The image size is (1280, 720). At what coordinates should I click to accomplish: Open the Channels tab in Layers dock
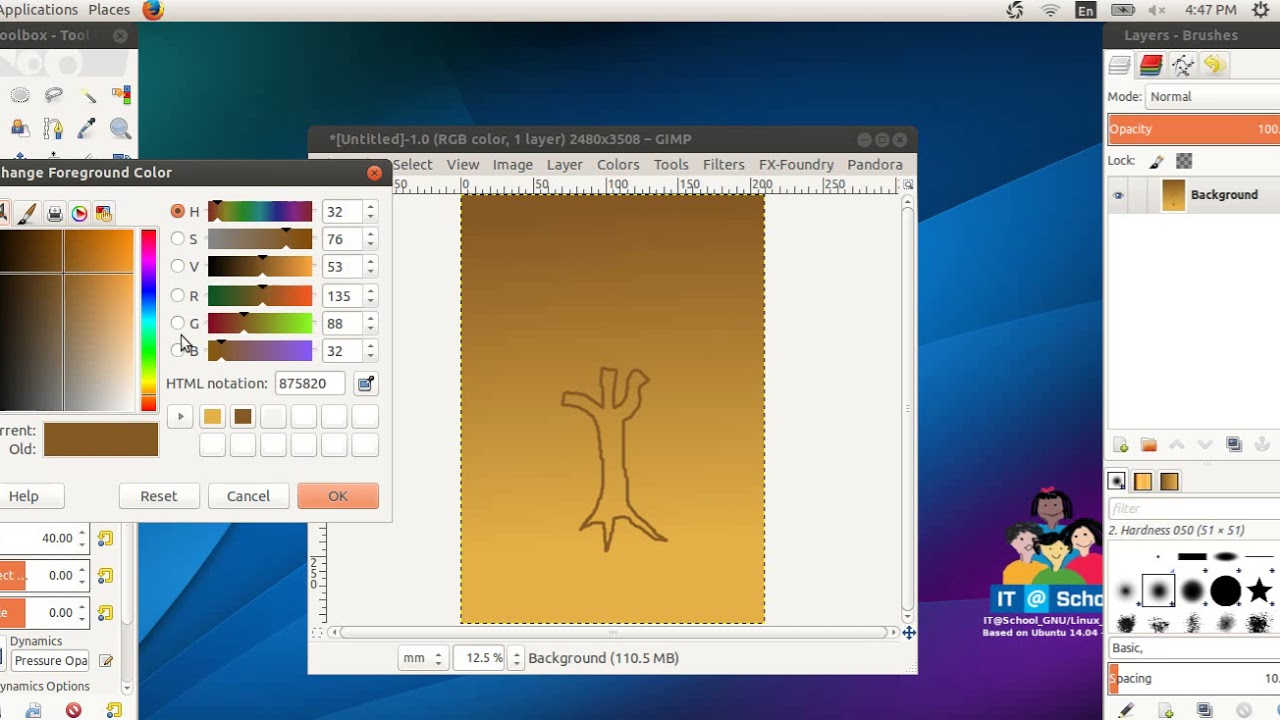(x=1151, y=65)
